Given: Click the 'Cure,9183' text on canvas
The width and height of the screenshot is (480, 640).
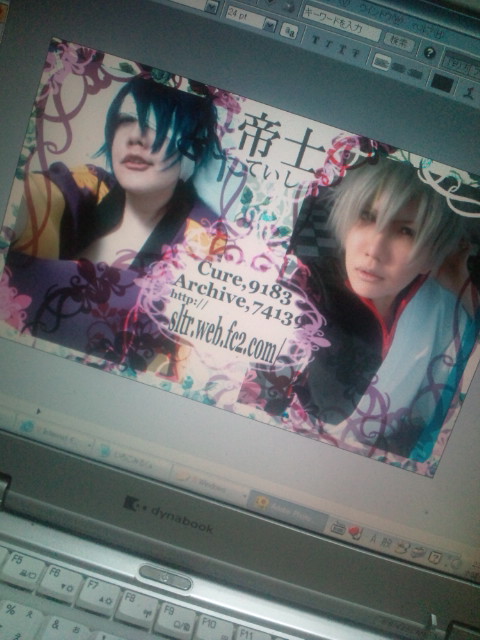Looking at the screenshot, I should [244, 284].
